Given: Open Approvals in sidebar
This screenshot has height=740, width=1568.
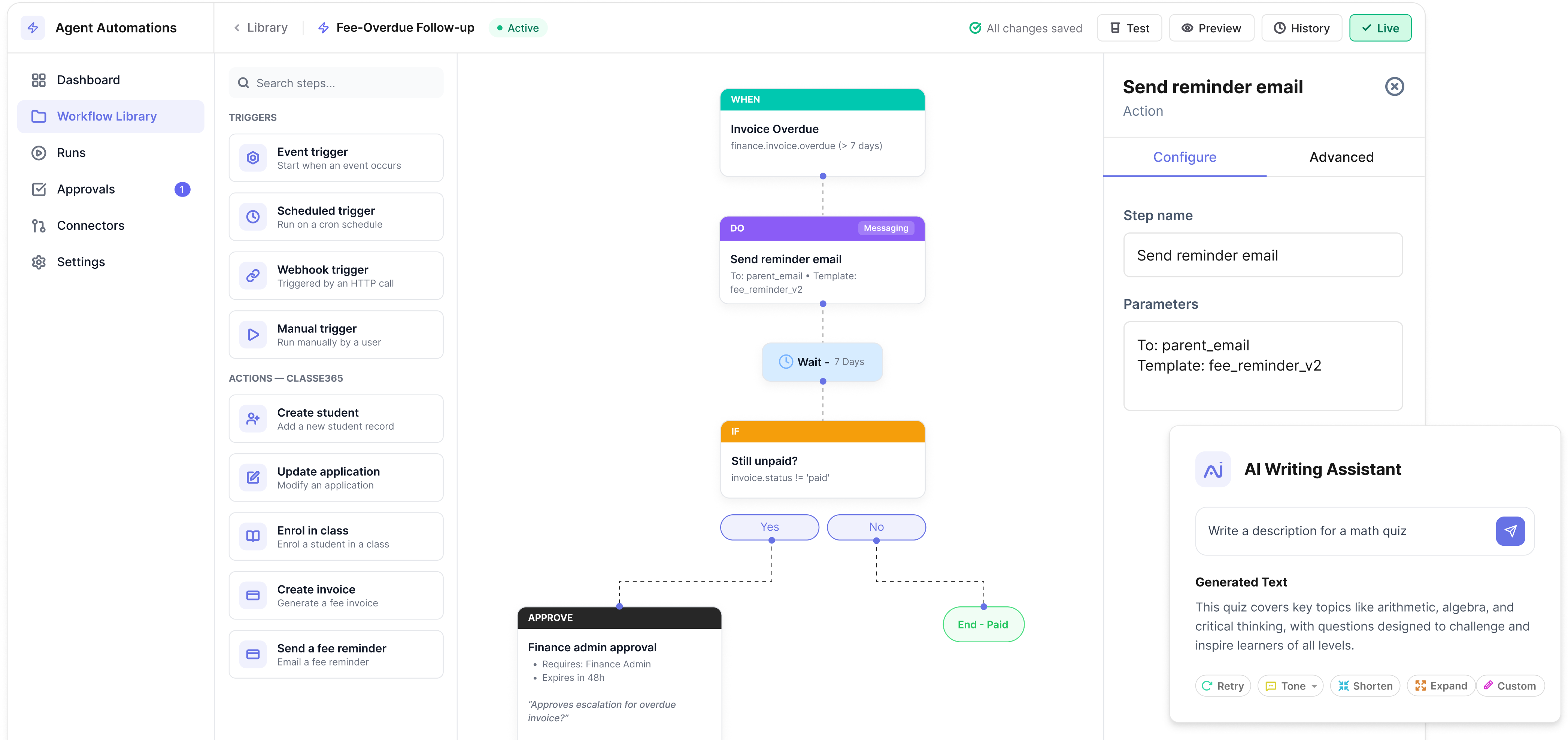Looking at the screenshot, I should pyautogui.click(x=111, y=189).
